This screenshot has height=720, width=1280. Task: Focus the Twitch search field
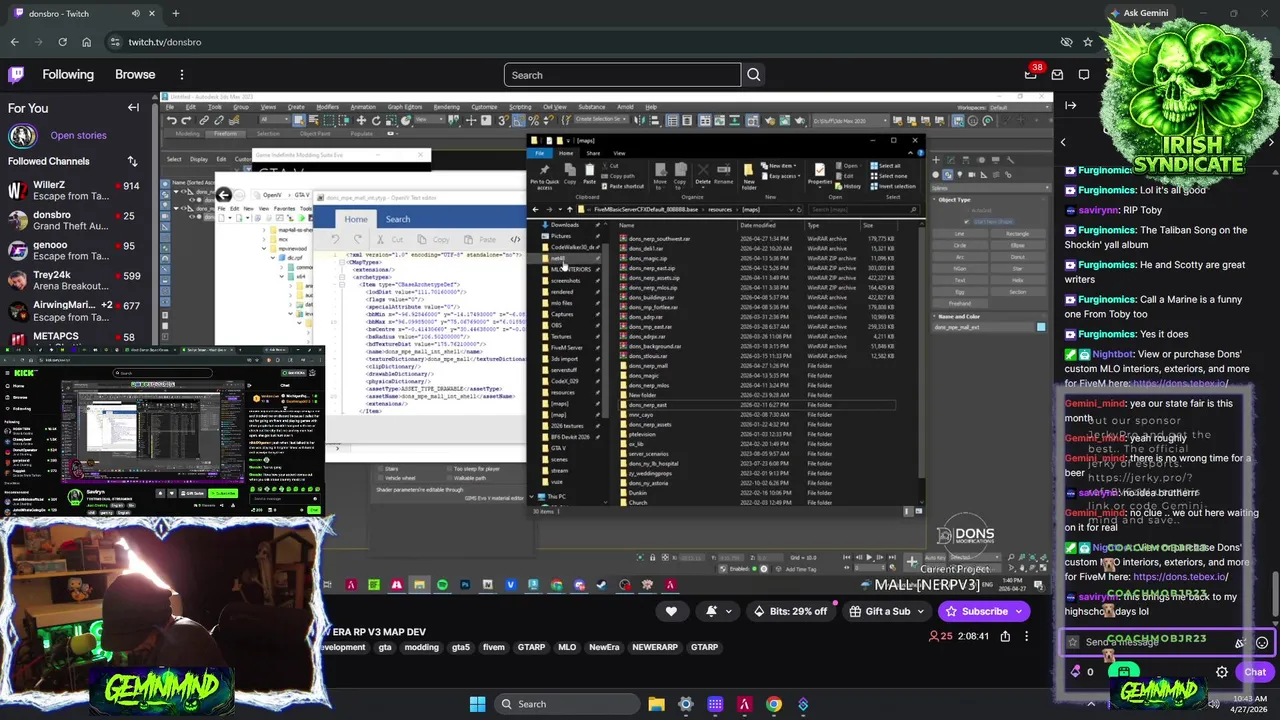[623, 75]
